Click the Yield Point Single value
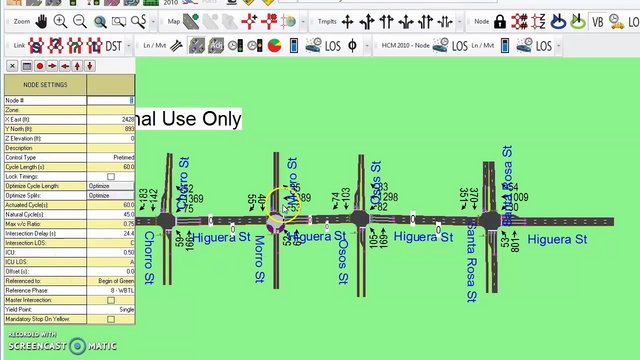Viewport: 640px width, 360px height. pos(111,309)
